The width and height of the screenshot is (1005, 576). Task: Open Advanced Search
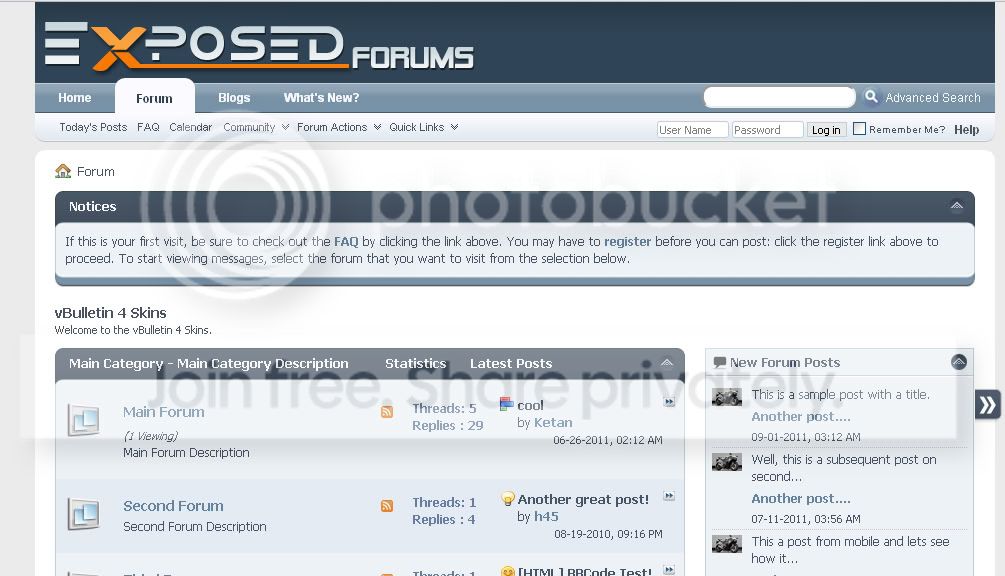(933, 97)
